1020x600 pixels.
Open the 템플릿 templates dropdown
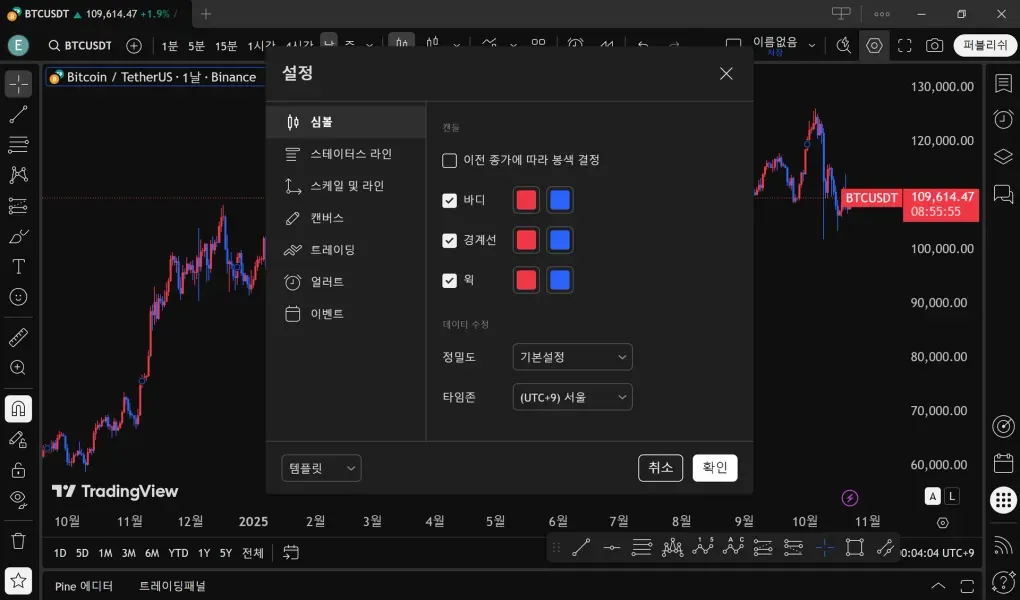click(x=320, y=468)
